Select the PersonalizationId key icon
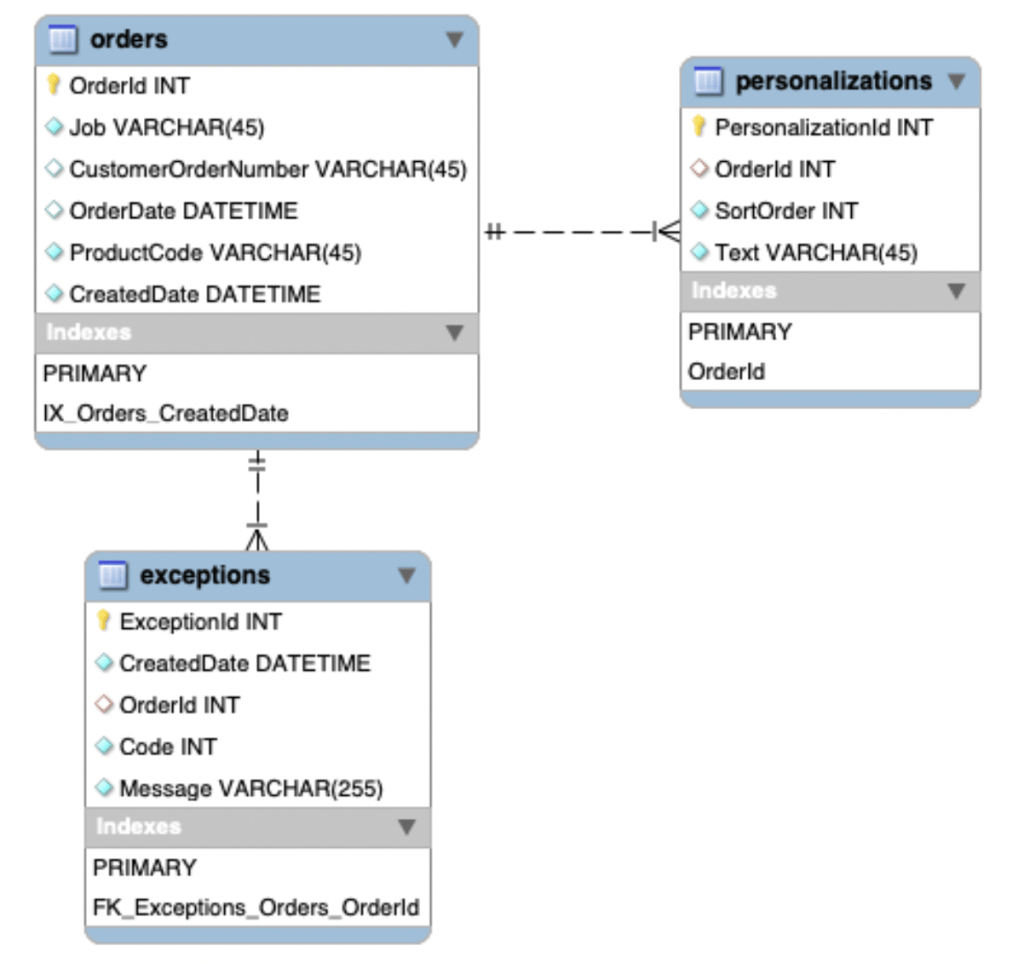The height and width of the screenshot is (963, 1024). click(699, 127)
